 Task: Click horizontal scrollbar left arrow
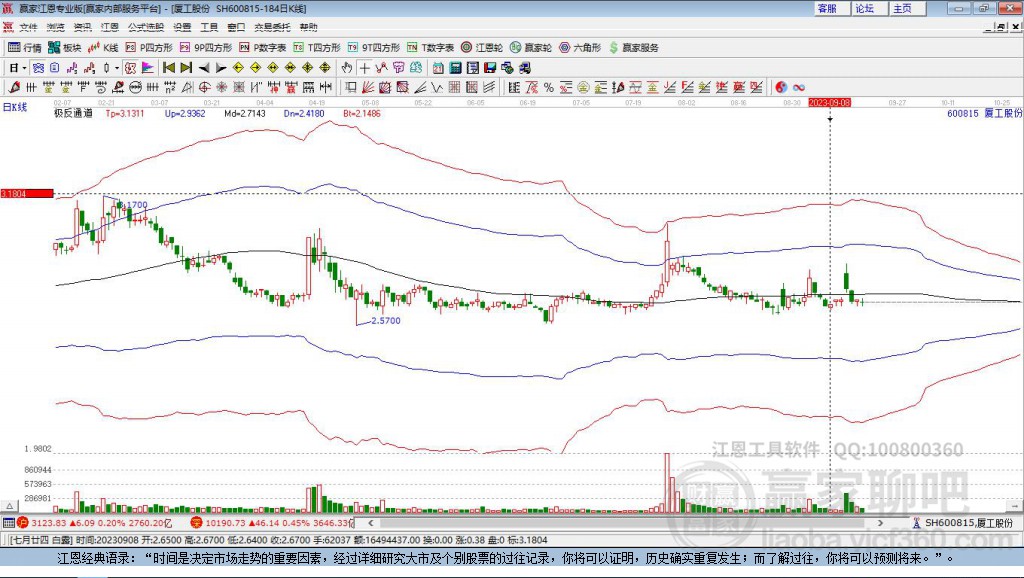(x=370, y=523)
